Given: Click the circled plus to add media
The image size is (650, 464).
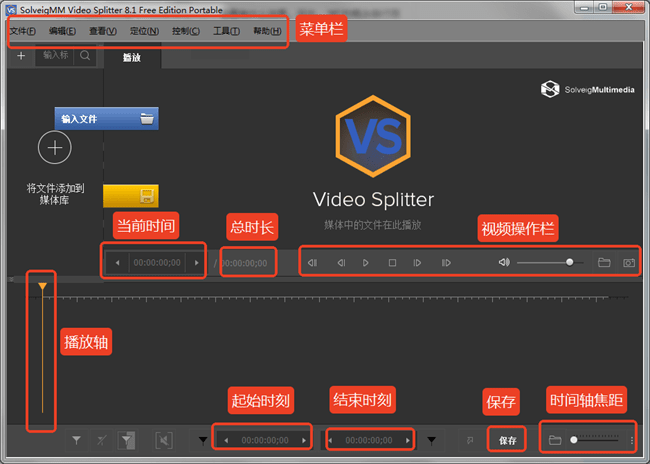Looking at the screenshot, I should 55,147.
